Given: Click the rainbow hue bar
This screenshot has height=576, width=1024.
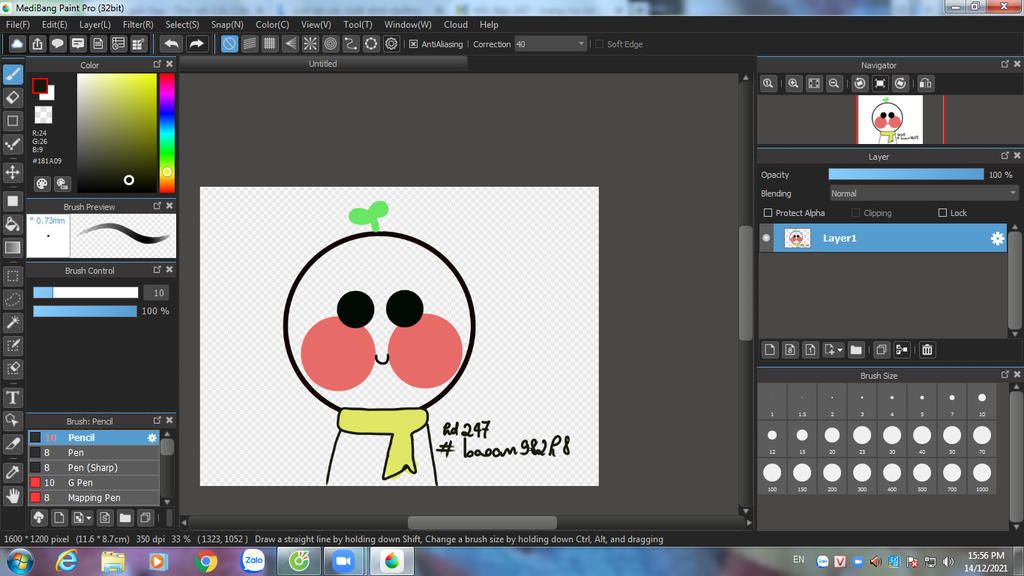Looking at the screenshot, I should [x=167, y=133].
